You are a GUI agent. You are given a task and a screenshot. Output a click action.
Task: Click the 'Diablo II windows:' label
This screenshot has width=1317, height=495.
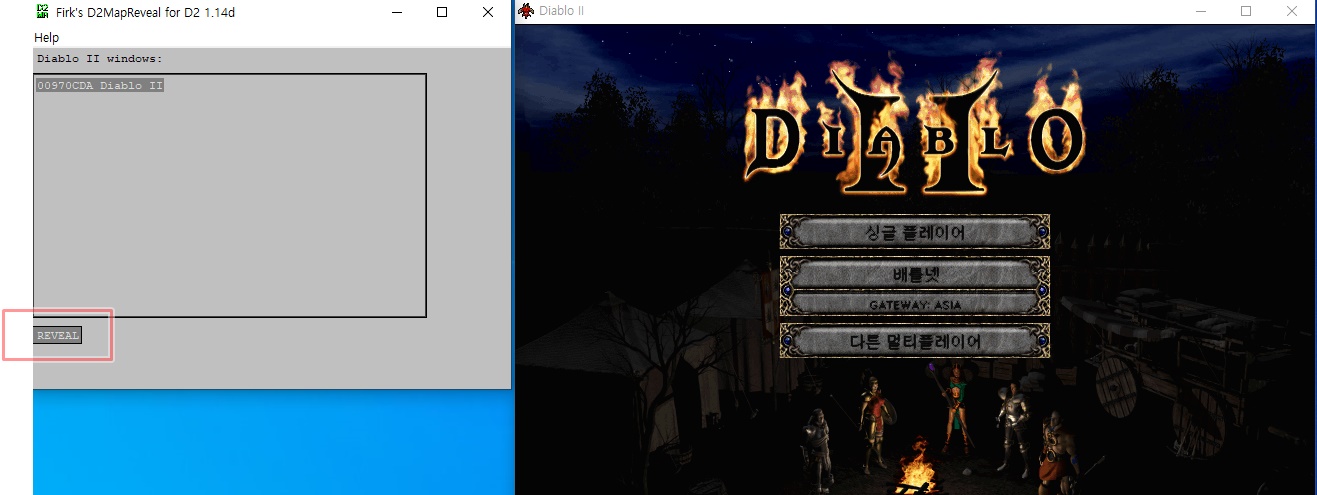99,59
